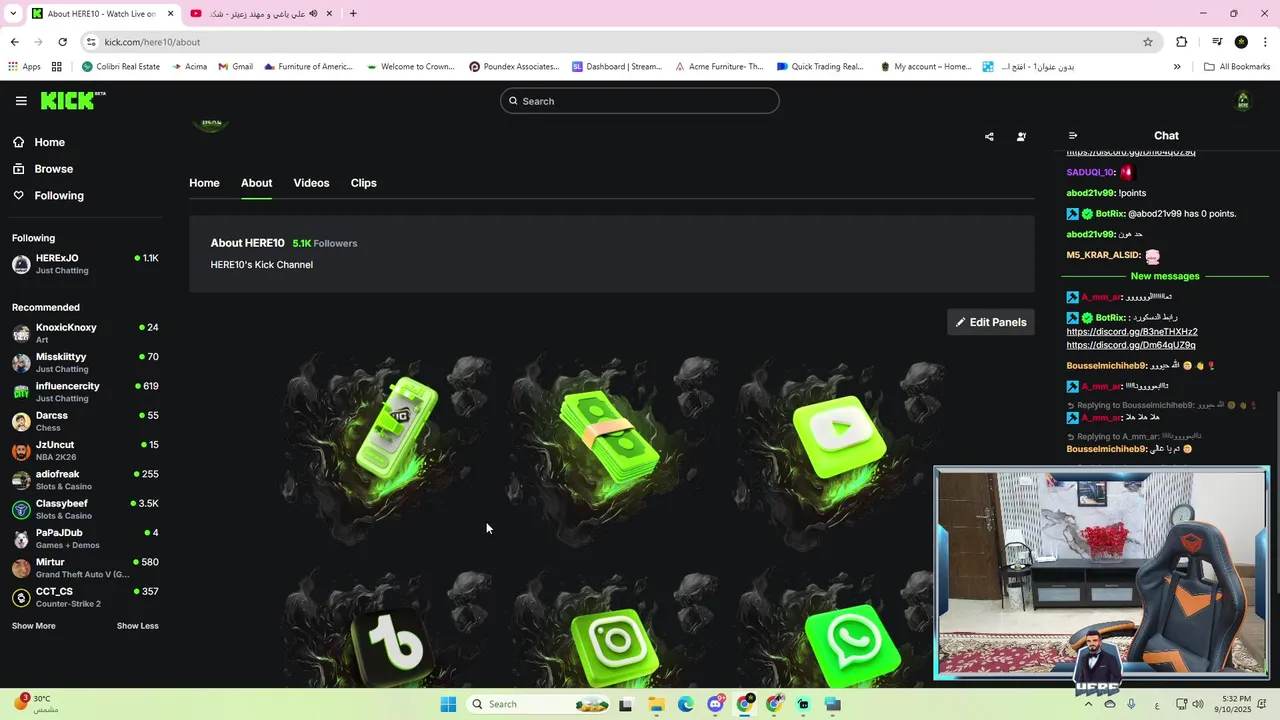
Task: Open the Chrome media control icon
Action: tap(1217, 42)
